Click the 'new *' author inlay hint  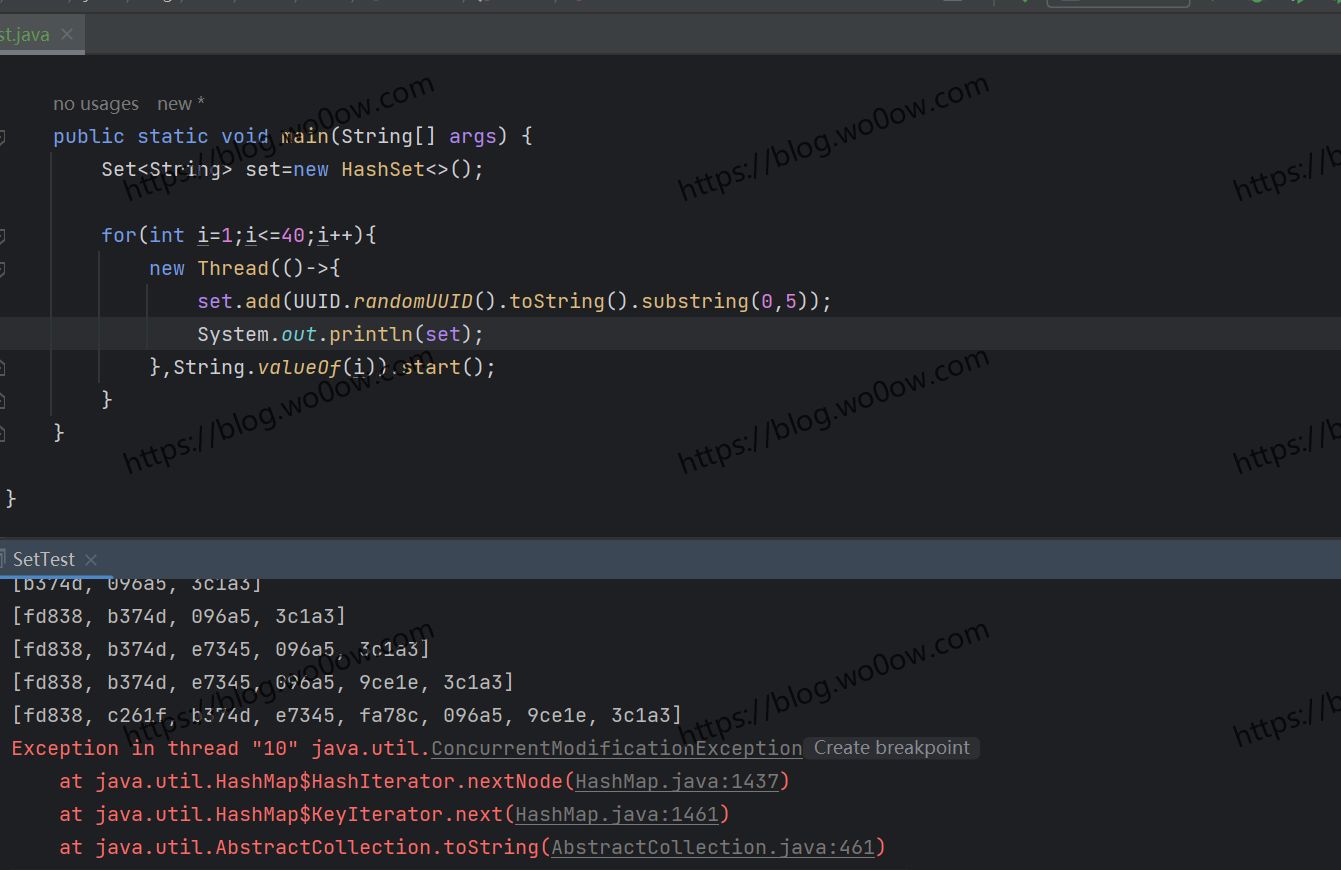tap(180, 104)
